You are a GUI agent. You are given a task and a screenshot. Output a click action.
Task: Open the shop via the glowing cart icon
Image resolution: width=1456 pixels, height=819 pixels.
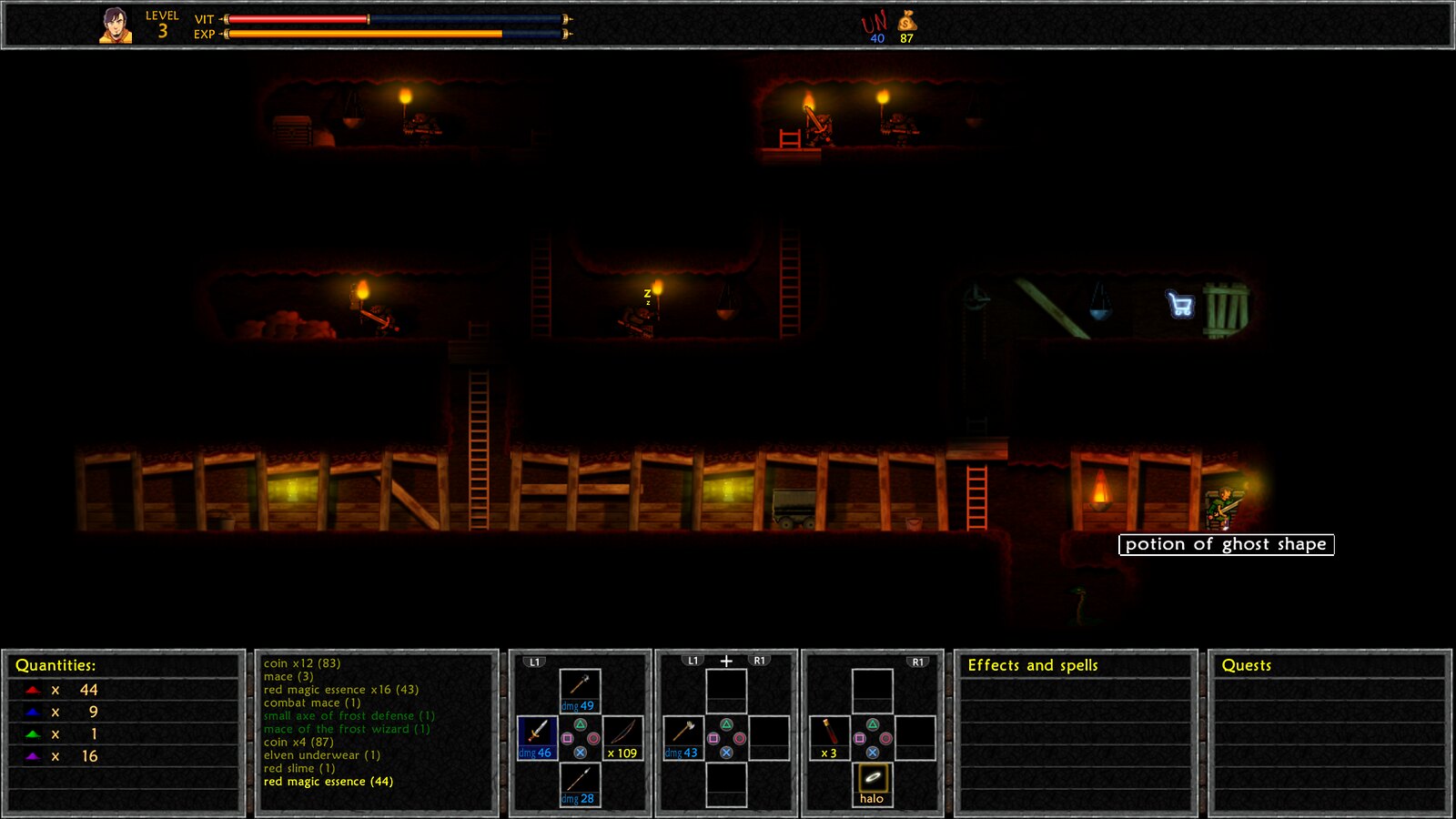1180,304
